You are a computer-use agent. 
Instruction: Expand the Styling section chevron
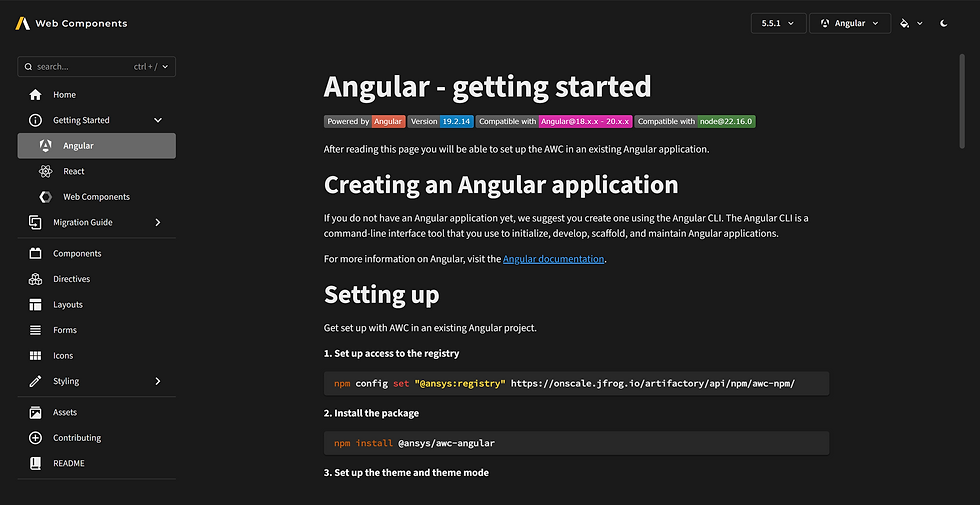[x=158, y=381]
